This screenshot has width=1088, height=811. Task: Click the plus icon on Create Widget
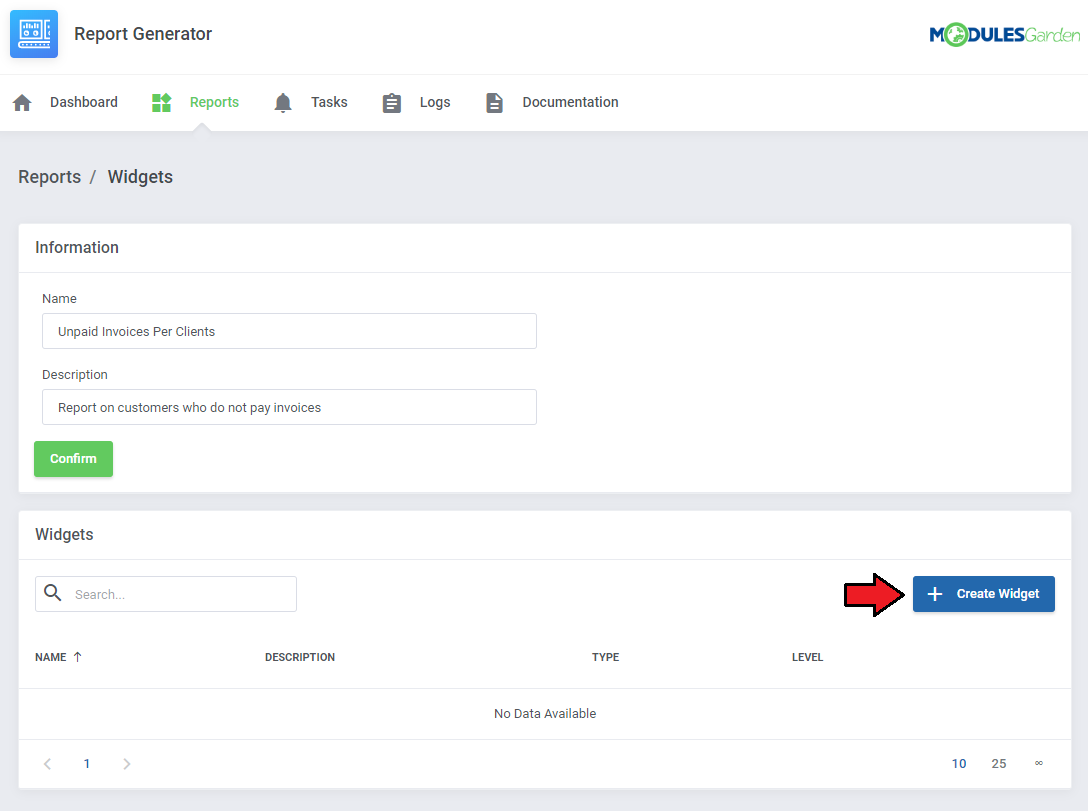pos(935,594)
